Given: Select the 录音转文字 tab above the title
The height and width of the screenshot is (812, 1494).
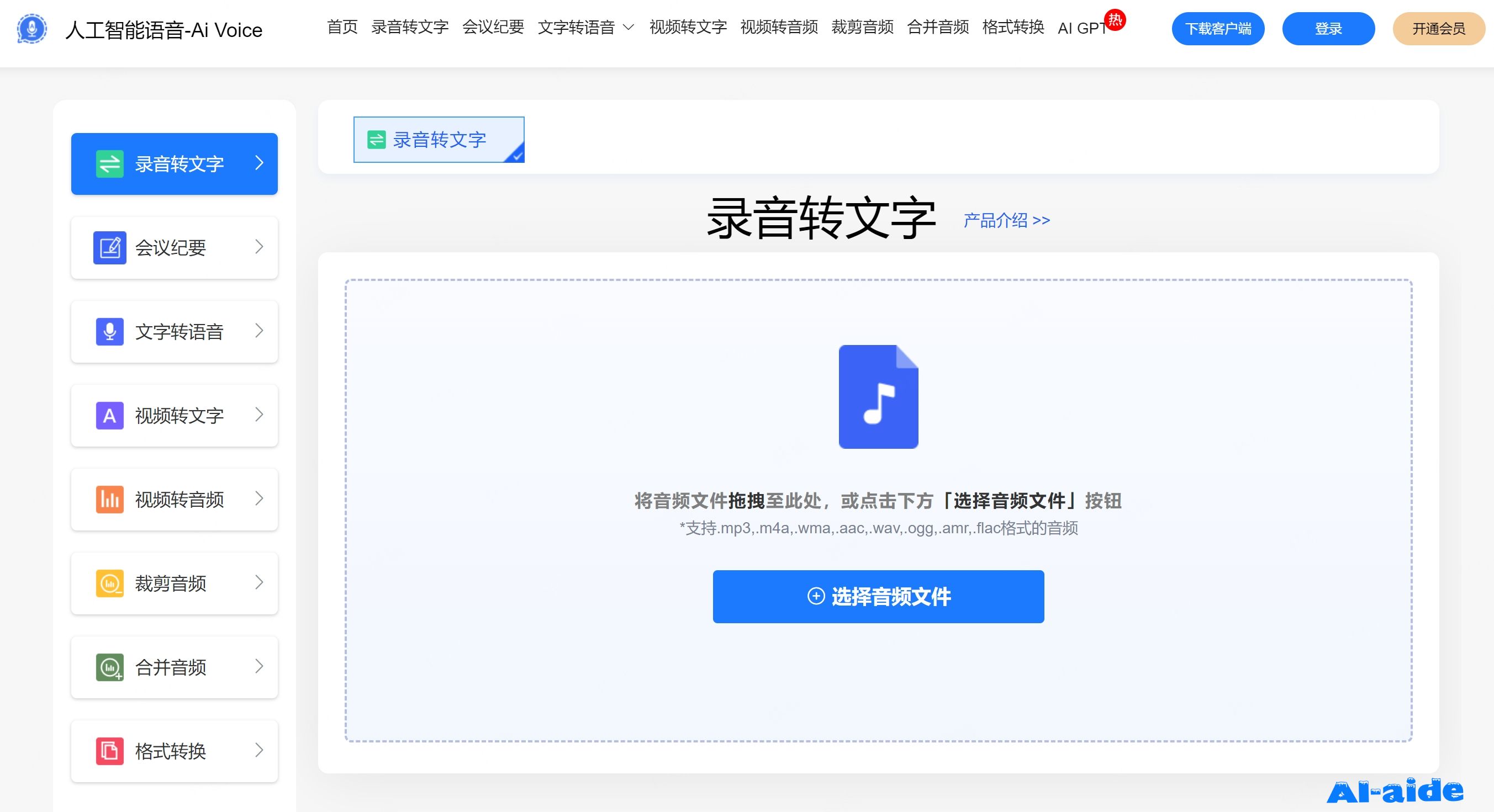Looking at the screenshot, I should 439,140.
